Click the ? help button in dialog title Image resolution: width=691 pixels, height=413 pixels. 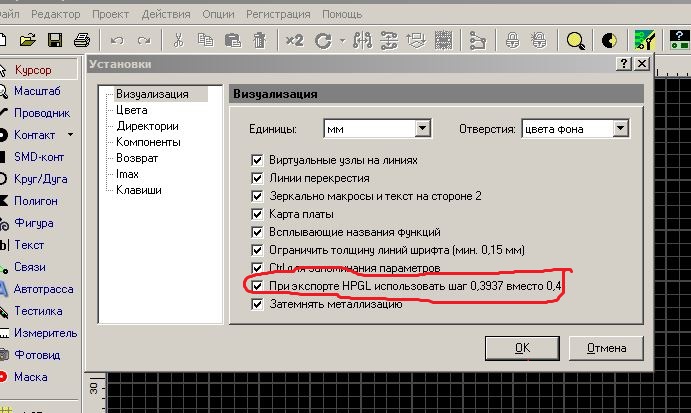tap(624, 64)
